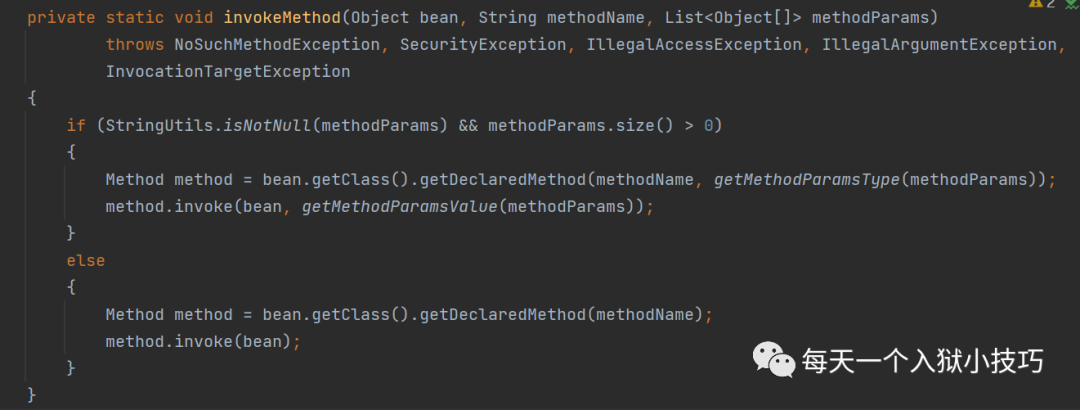Image resolution: width=1080 pixels, height=410 pixels.
Task: Click the else keyword
Action: 85,260
